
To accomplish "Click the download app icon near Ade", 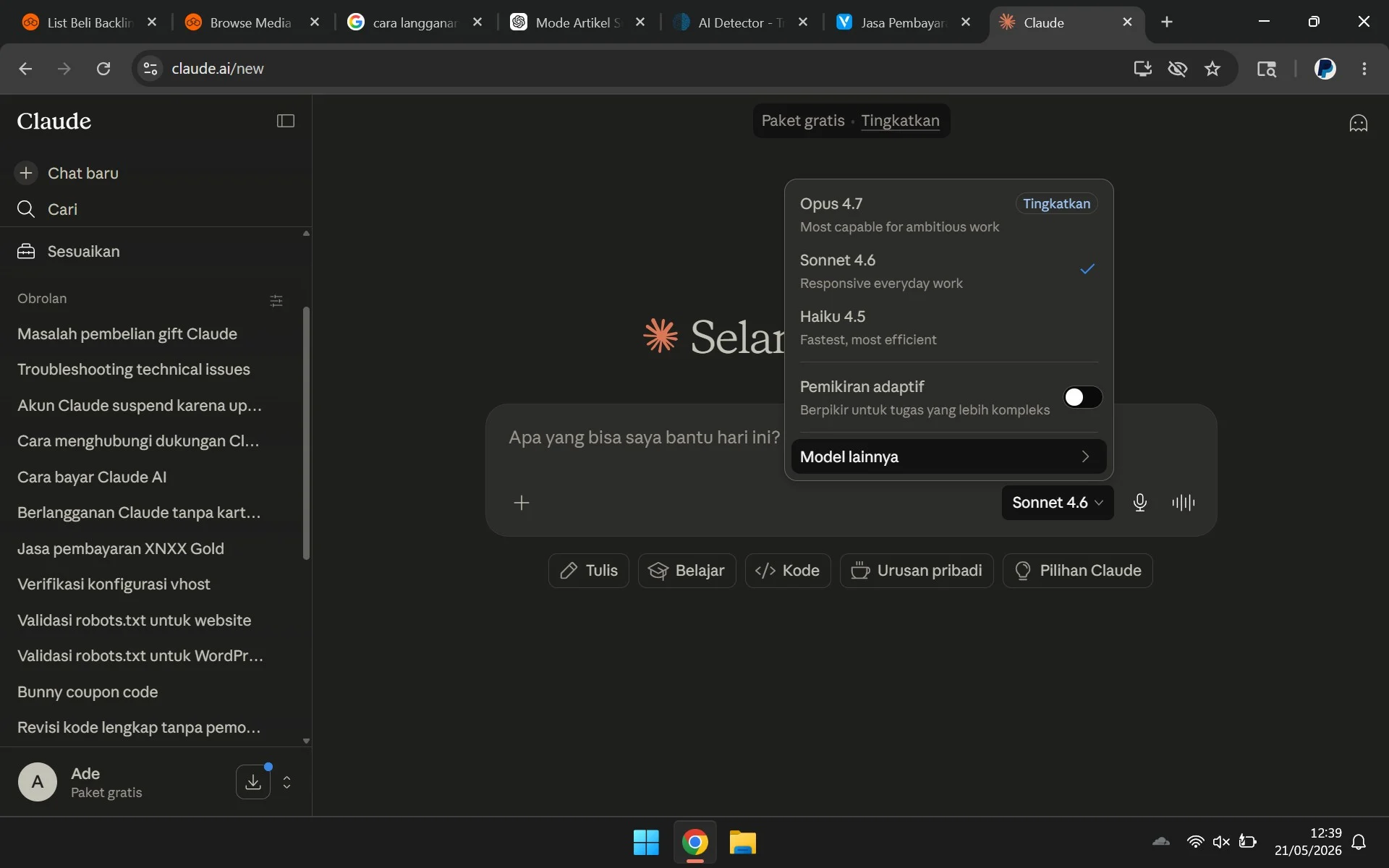I will (253, 782).
